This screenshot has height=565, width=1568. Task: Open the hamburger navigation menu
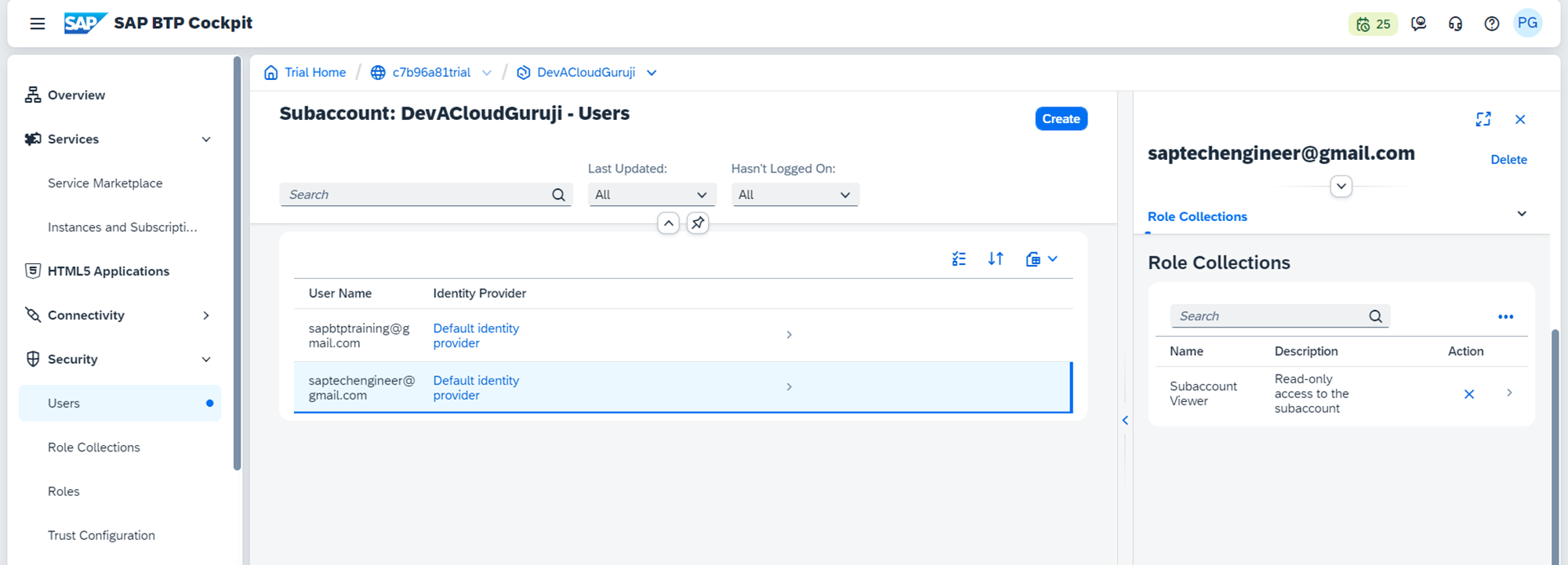tap(37, 24)
